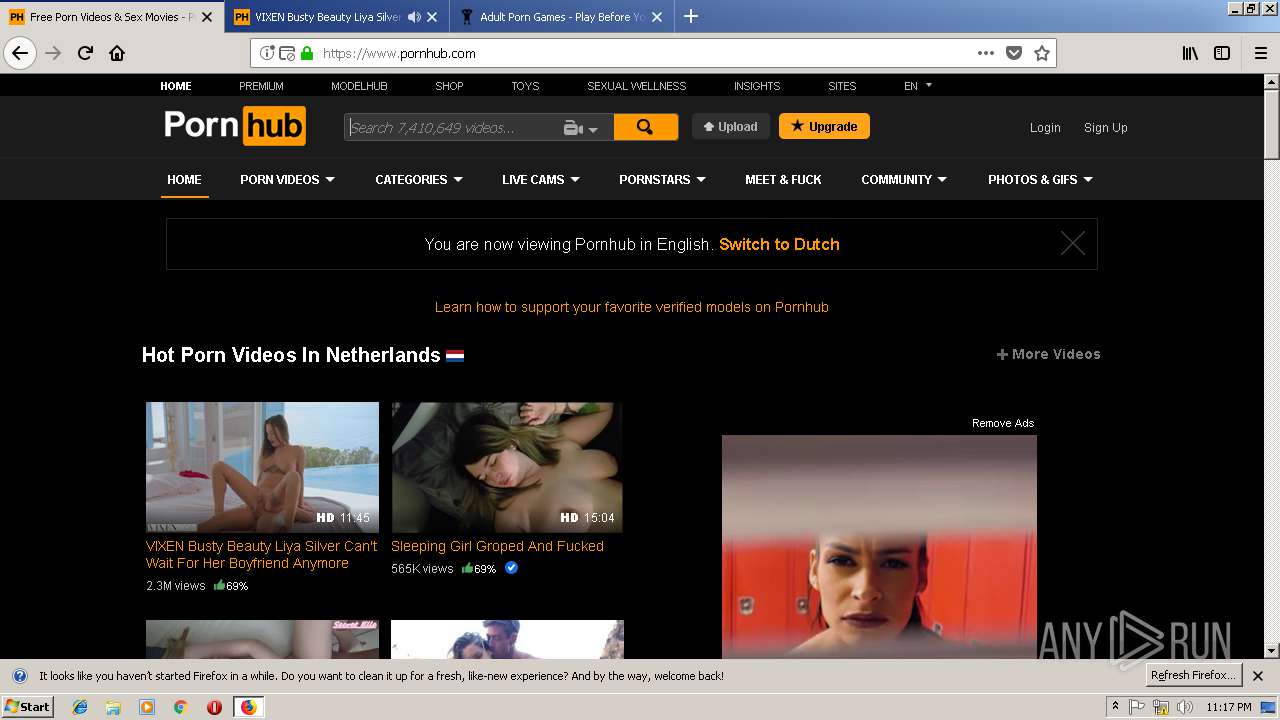
Task: Close the Adult Porn Games tab
Action: pos(657,17)
